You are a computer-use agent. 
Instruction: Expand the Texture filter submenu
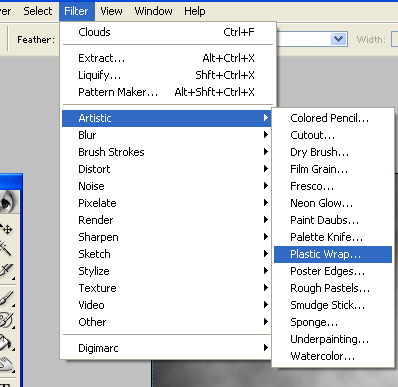167,288
